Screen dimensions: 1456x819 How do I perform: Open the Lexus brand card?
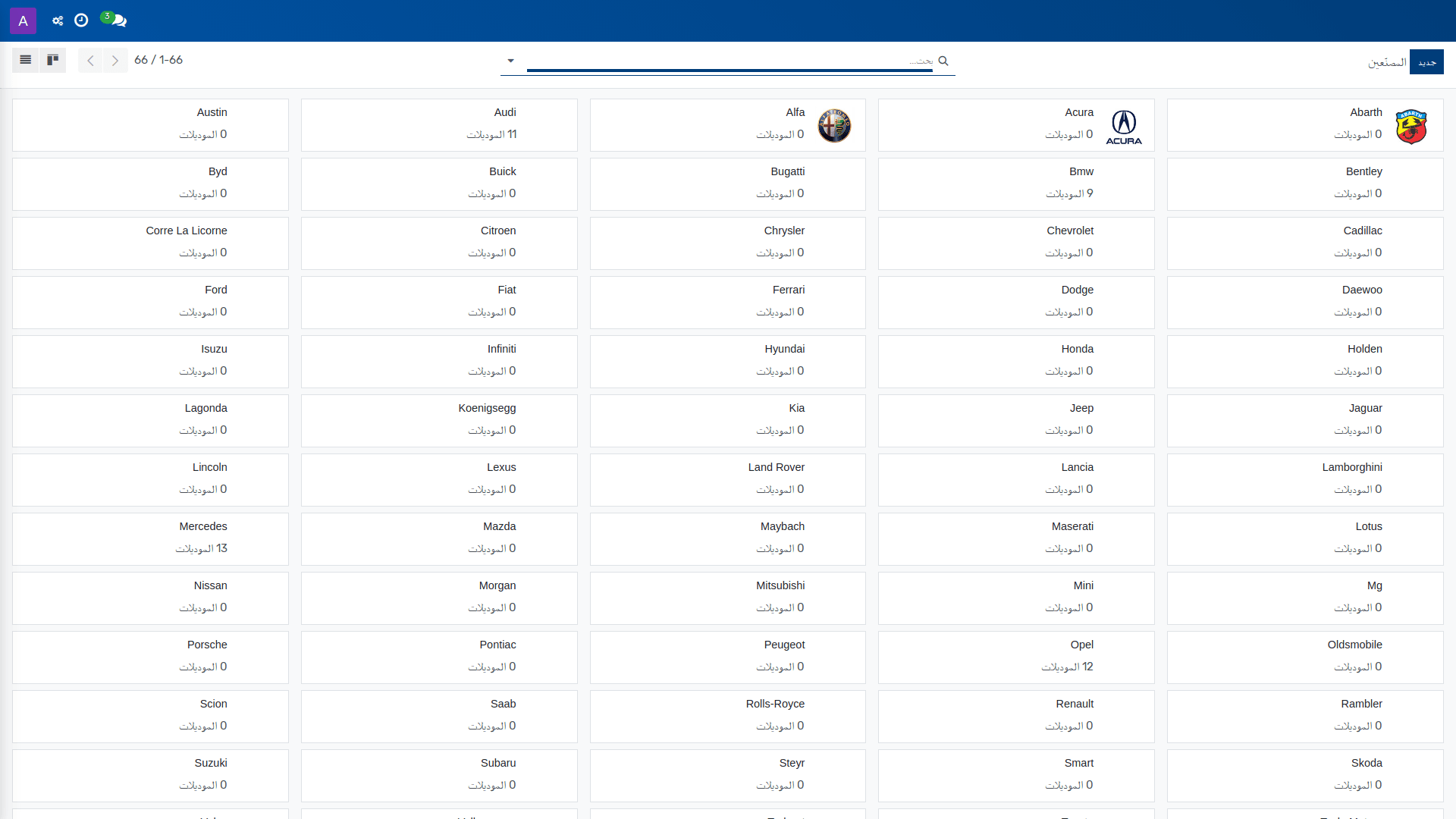coord(439,480)
